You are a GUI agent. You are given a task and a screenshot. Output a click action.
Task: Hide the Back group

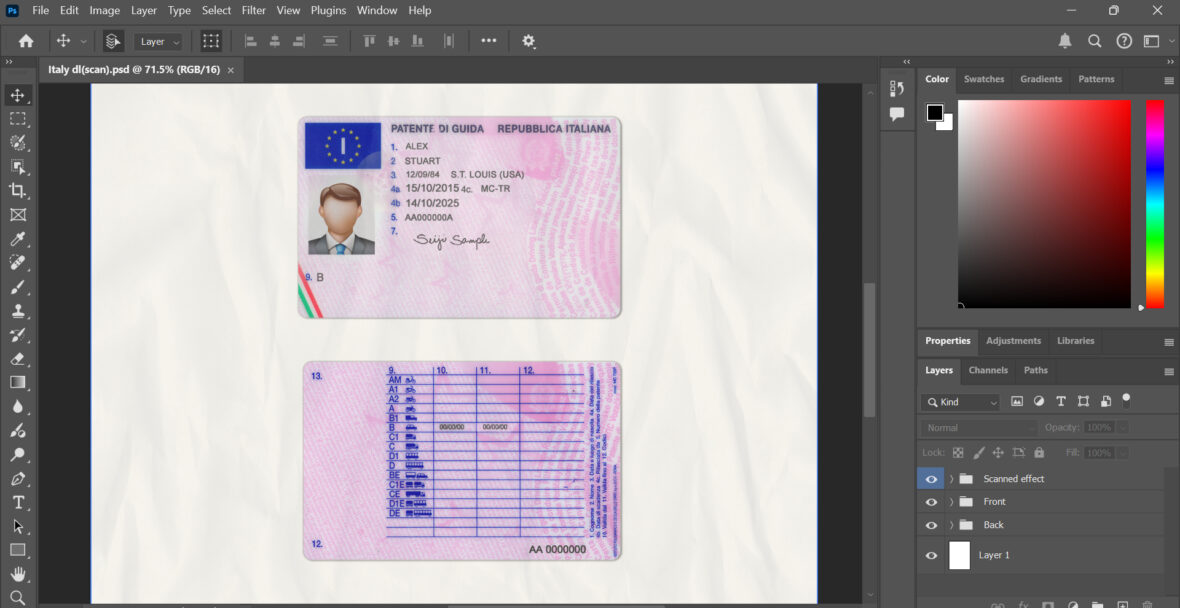pos(932,524)
